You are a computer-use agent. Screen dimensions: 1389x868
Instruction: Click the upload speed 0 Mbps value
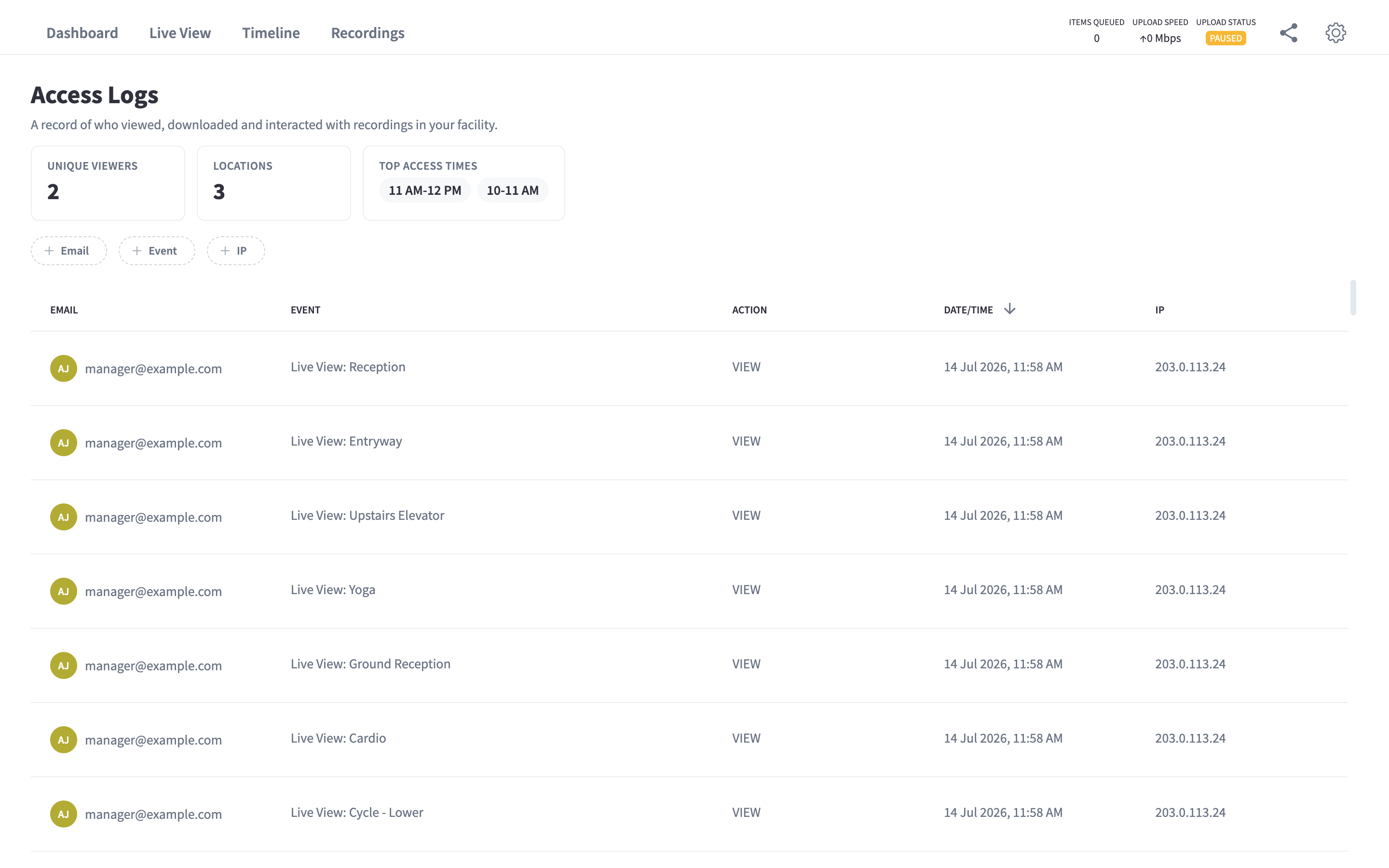click(x=1160, y=39)
